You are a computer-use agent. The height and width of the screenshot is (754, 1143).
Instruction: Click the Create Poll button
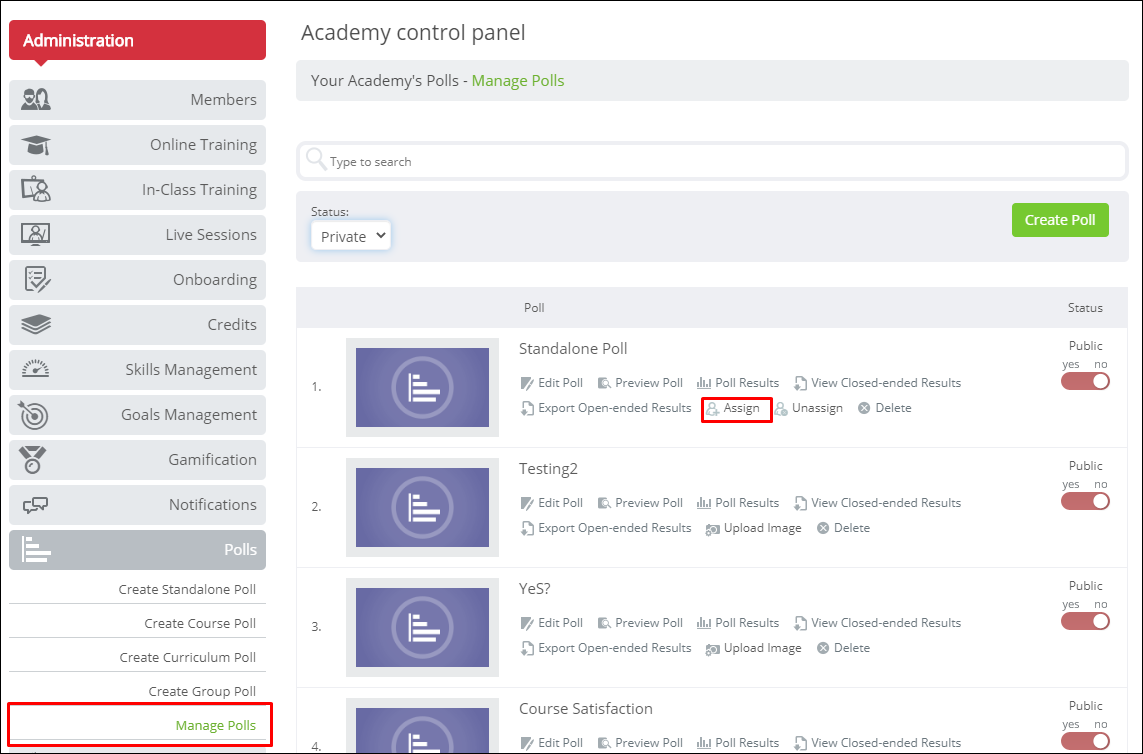coord(1060,220)
